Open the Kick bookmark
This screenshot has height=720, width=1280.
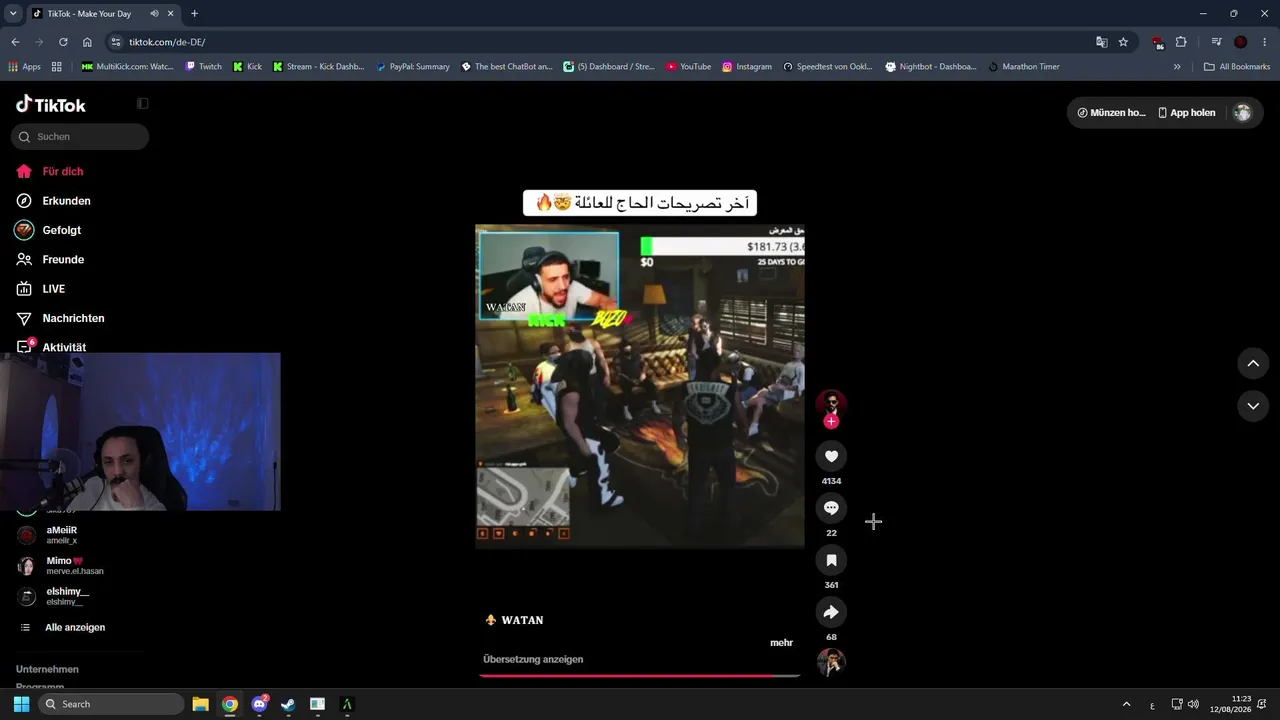click(247, 67)
